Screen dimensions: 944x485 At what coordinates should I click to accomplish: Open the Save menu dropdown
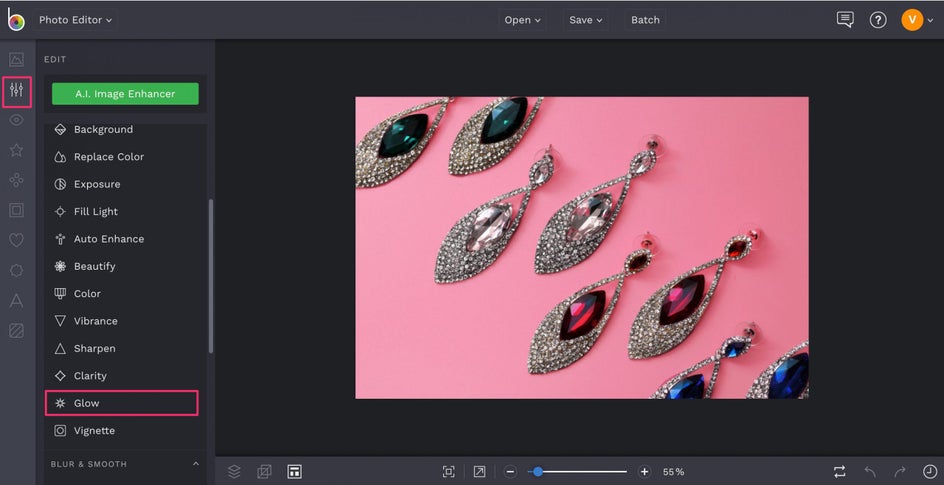pyautogui.click(x=586, y=20)
